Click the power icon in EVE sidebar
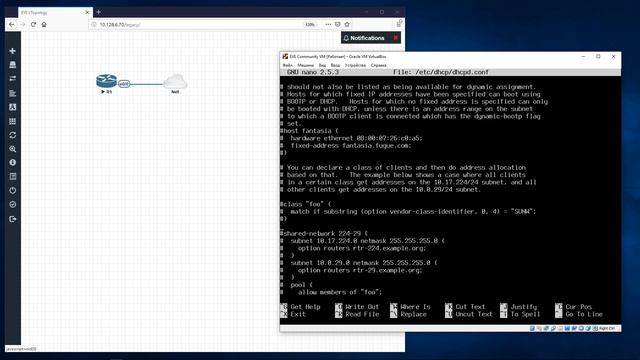The height and width of the screenshot is (360, 640). (13, 191)
